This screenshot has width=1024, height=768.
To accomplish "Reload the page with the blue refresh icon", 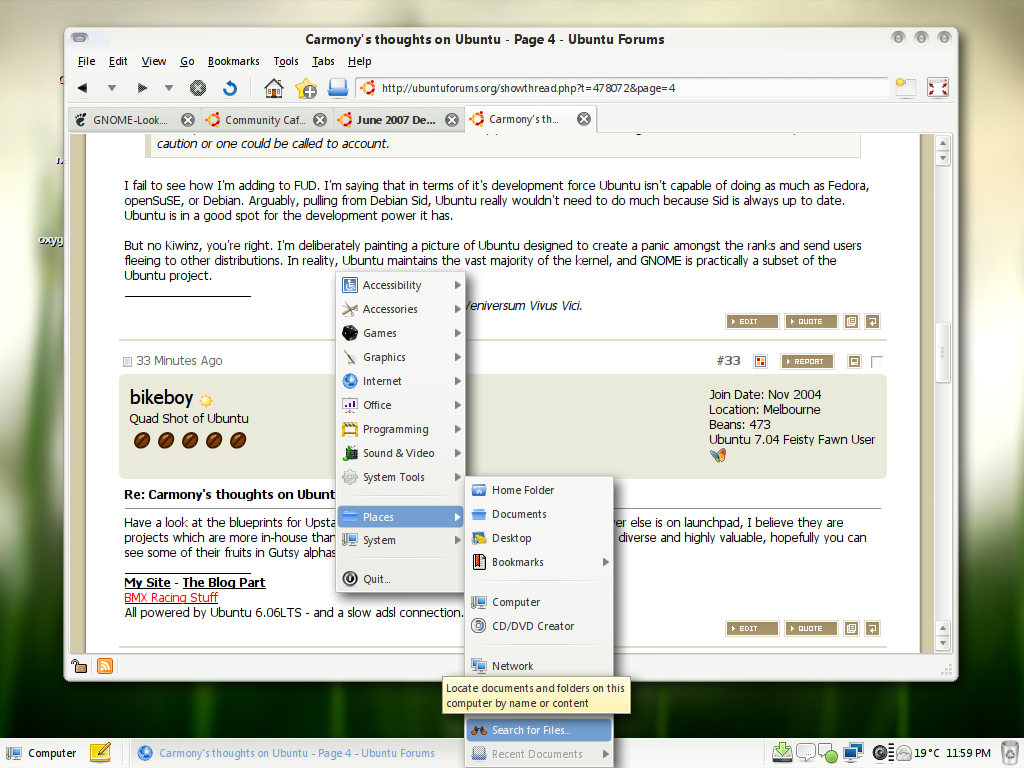I will [x=229, y=88].
